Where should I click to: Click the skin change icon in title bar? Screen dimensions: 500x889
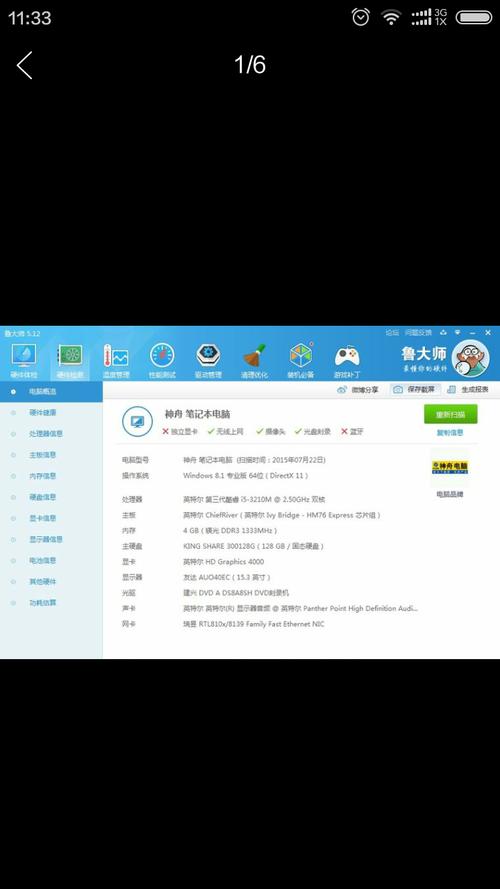[443, 332]
